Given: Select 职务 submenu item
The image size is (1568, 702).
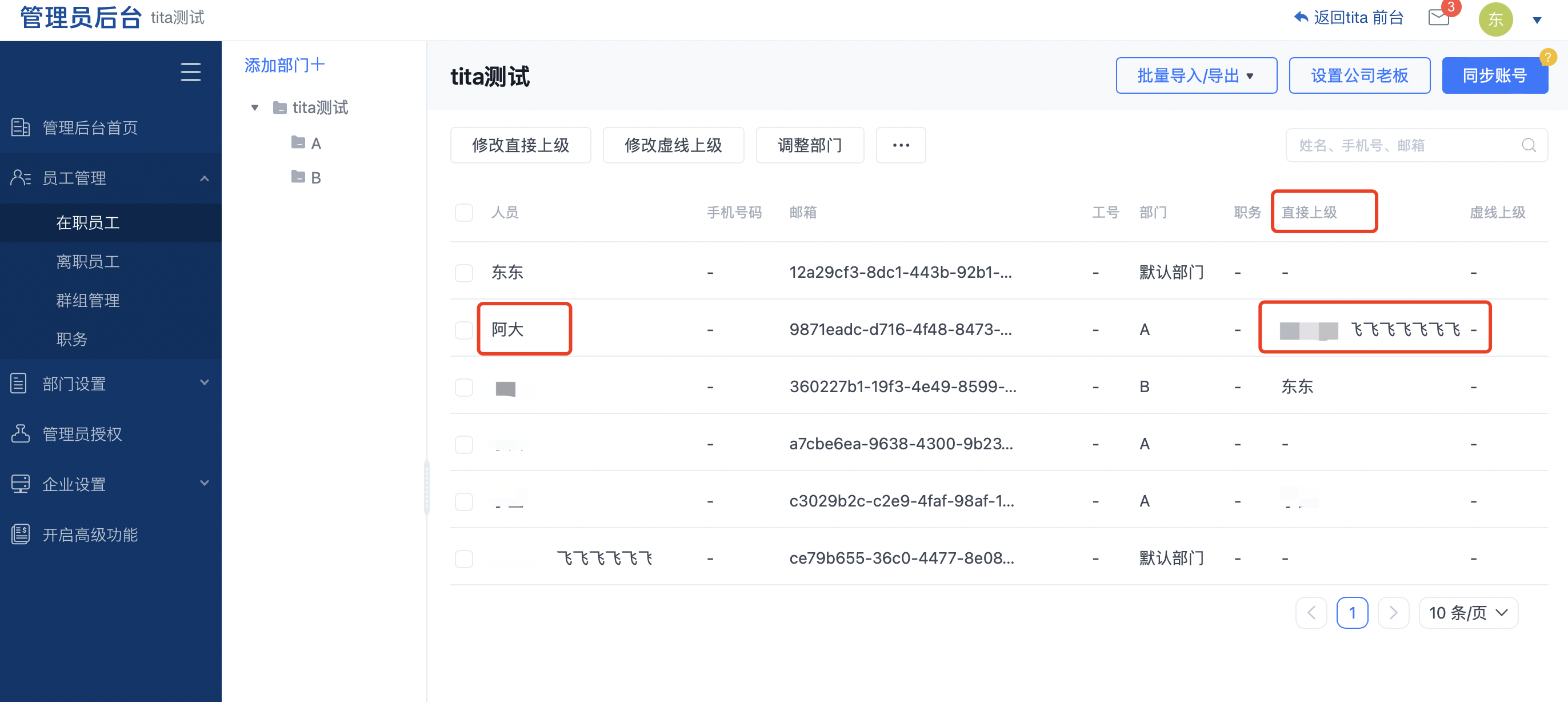Looking at the screenshot, I should pos(111,339).
